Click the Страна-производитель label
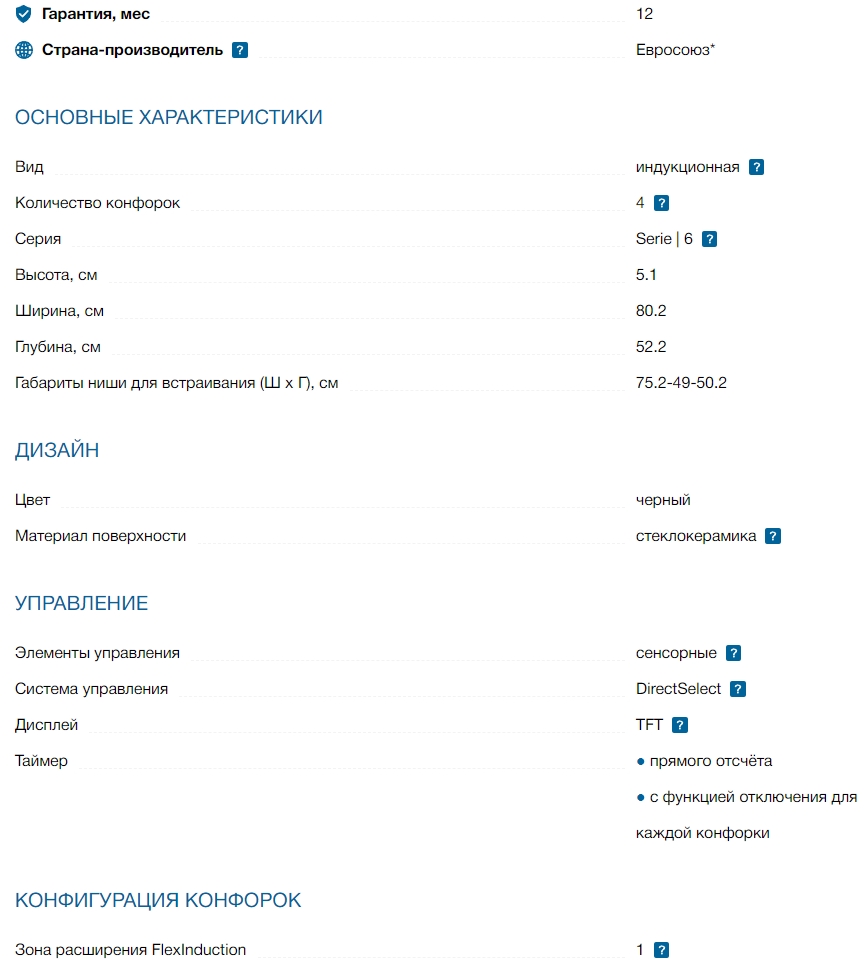Image resolution: width=864 pixels, height=978 pixels. [132, 50]
